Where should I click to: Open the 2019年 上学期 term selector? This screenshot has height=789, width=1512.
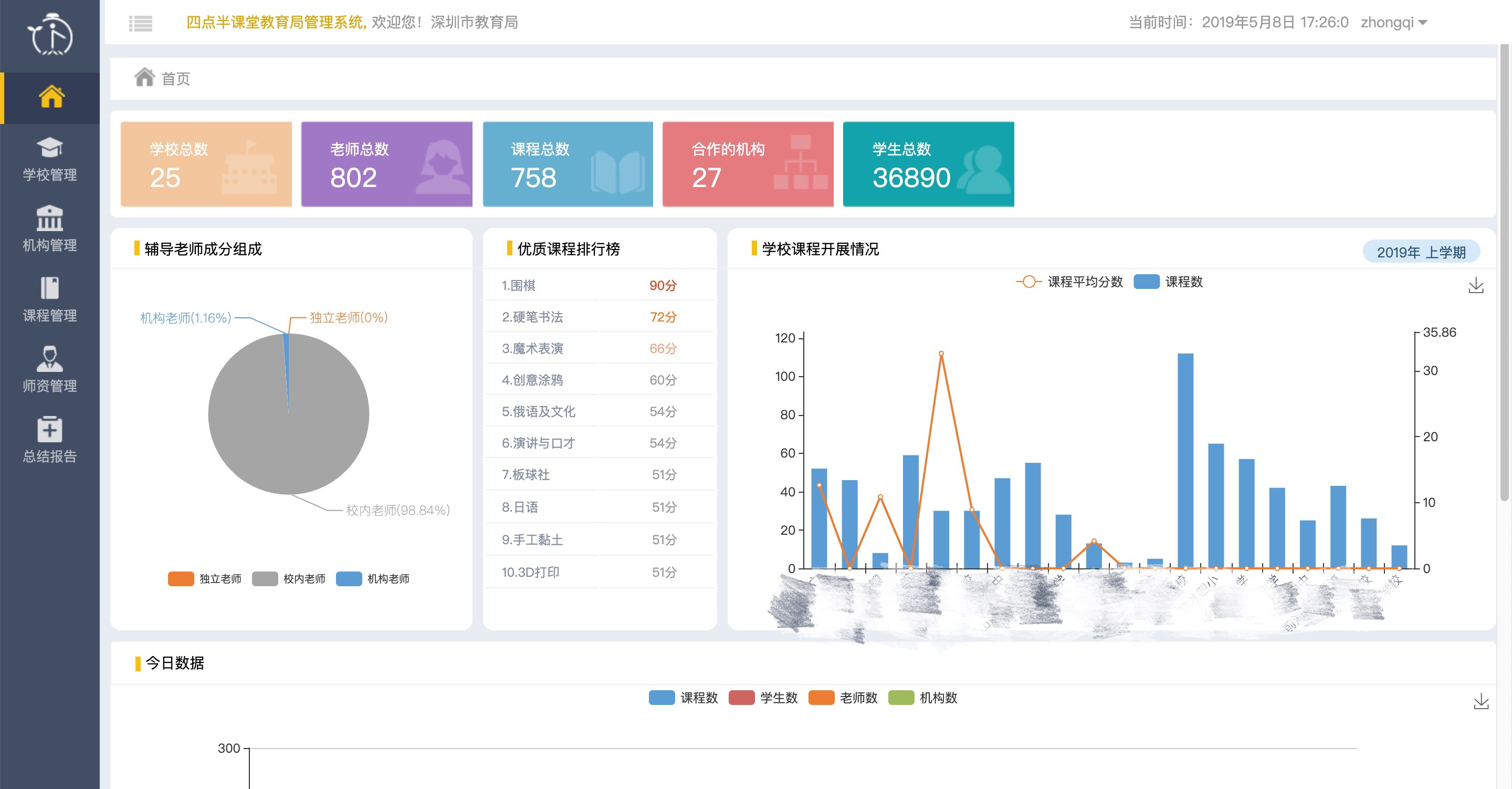(x=1421, y=252)
